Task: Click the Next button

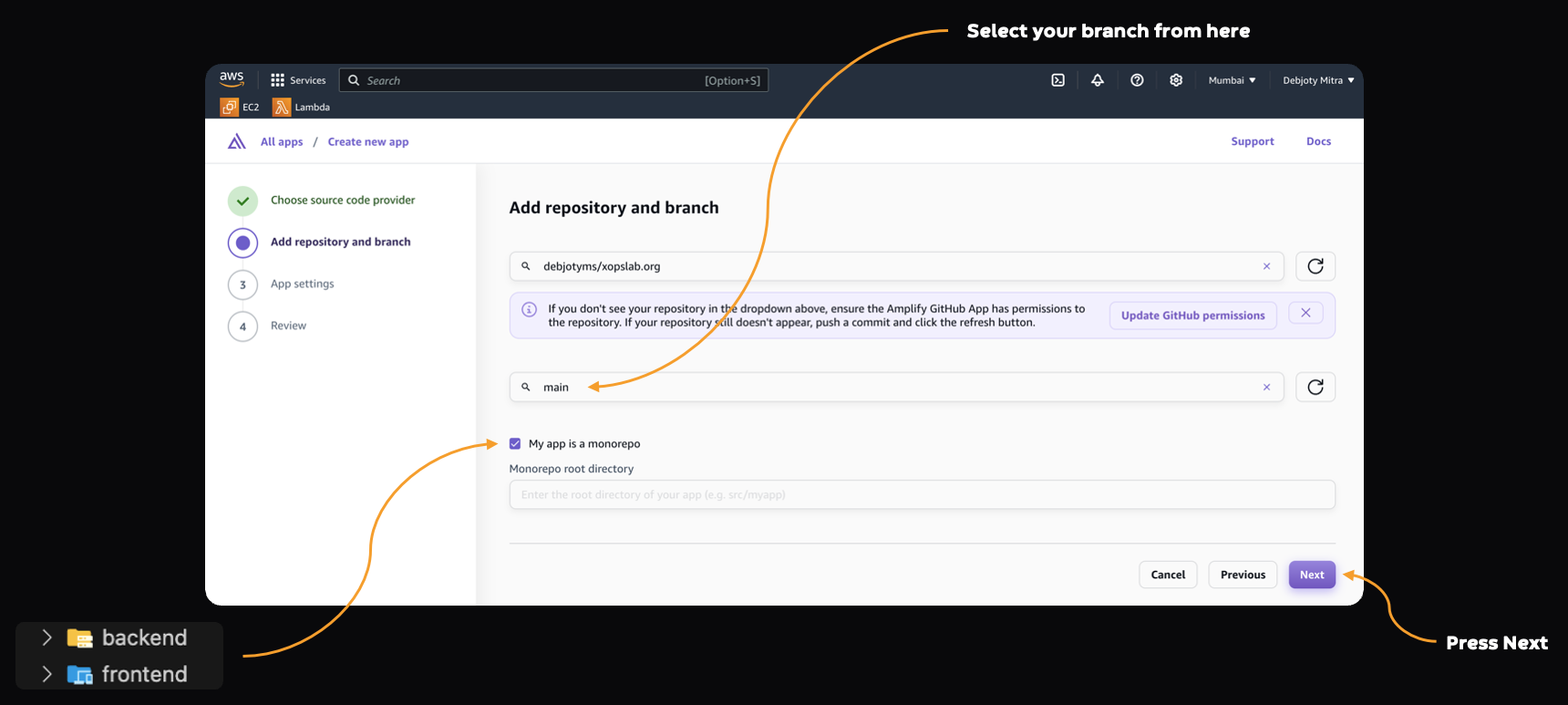Action: [1312, 575]
